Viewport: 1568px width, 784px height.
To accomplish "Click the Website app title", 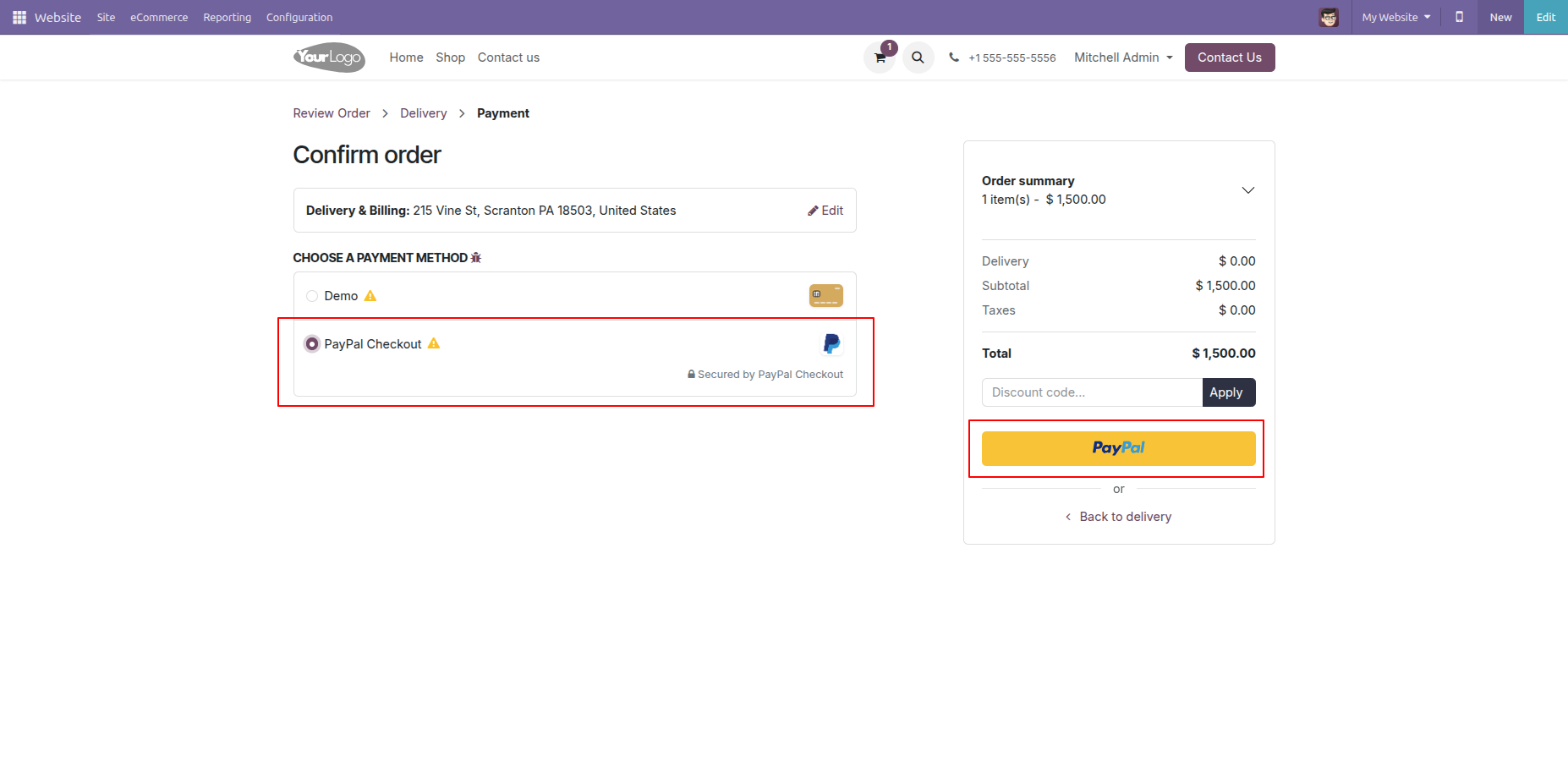I will 58,17.
